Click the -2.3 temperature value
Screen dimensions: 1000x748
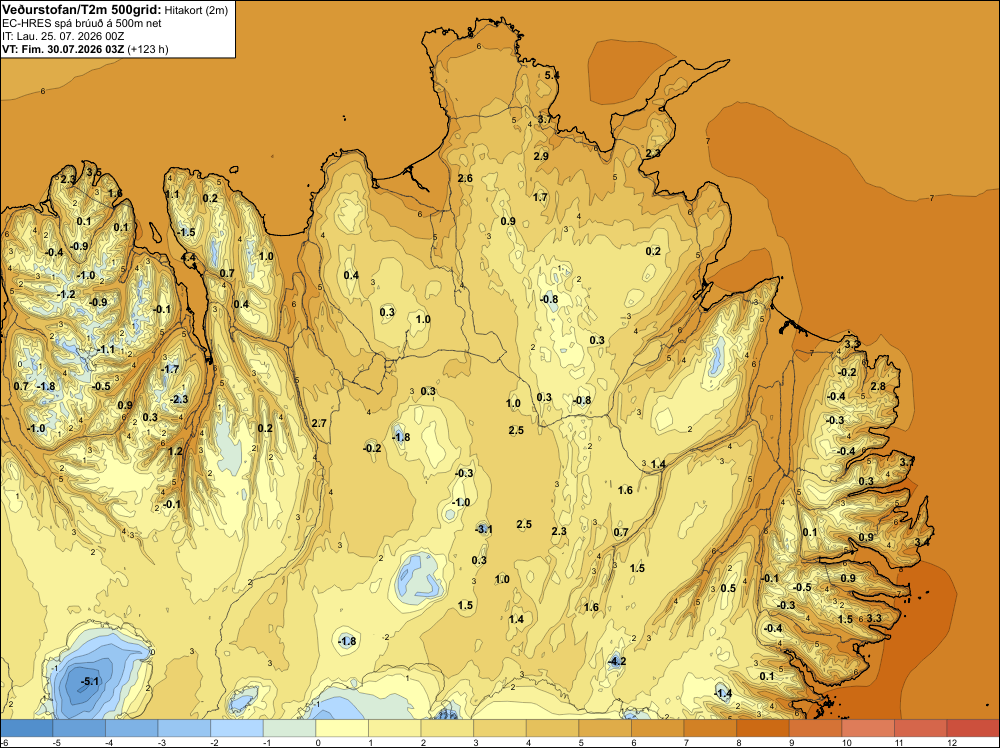179,399
